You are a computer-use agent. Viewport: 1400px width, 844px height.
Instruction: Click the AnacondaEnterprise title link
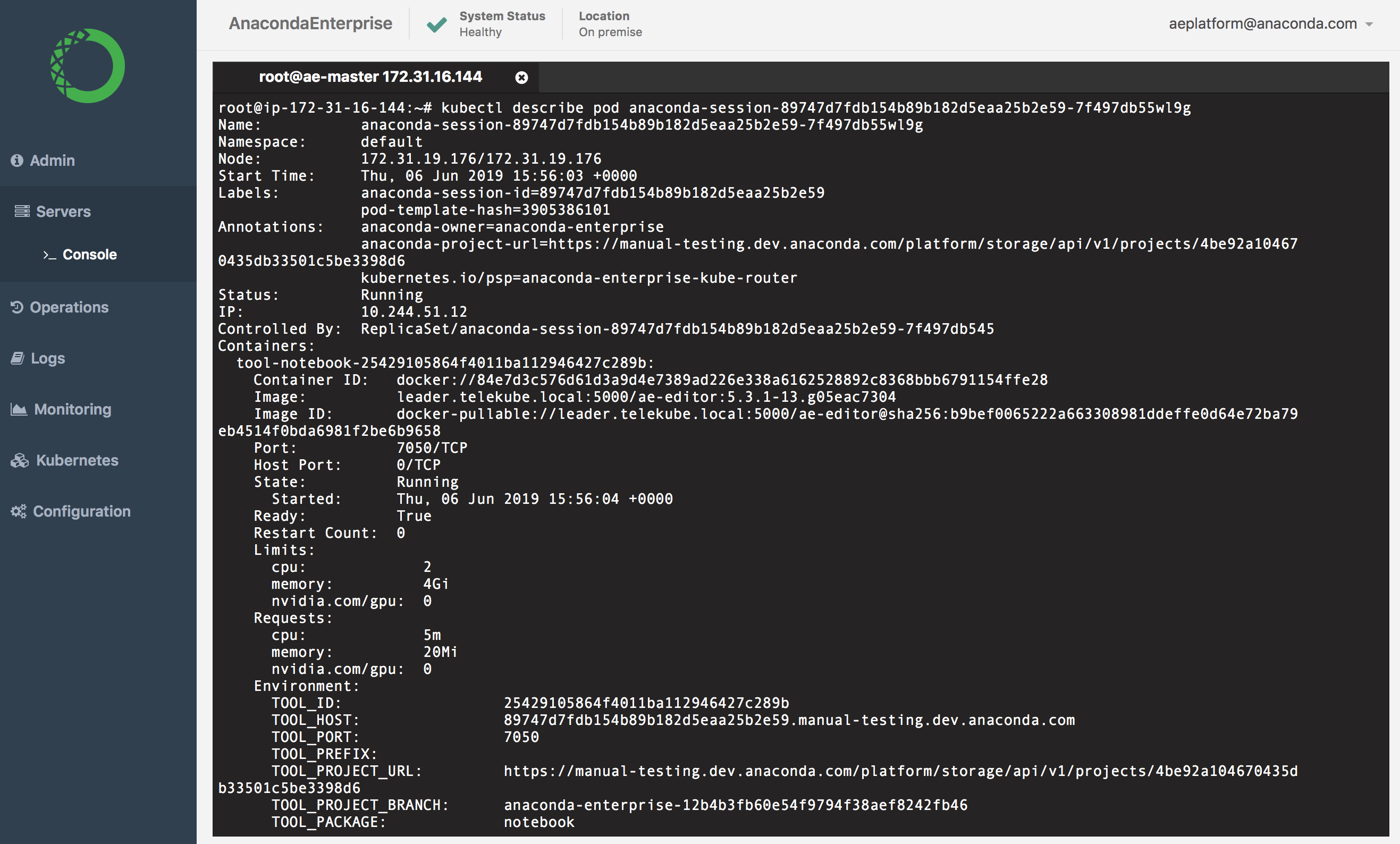310,23
